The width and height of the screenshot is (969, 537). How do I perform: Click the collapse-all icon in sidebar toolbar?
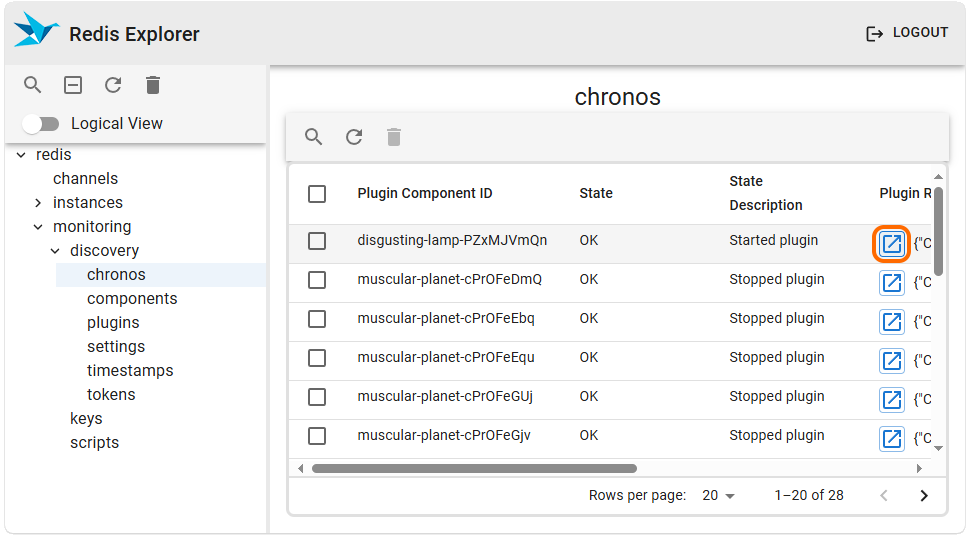(73, 85)
